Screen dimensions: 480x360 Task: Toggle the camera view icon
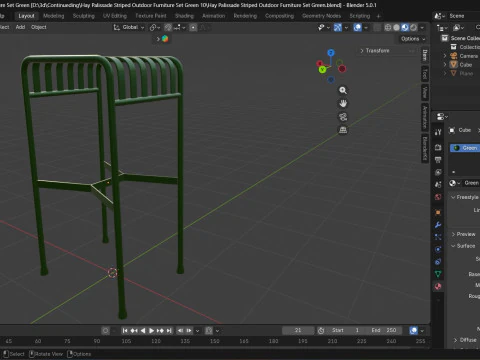pyautogui.click(x=343, y=117)
